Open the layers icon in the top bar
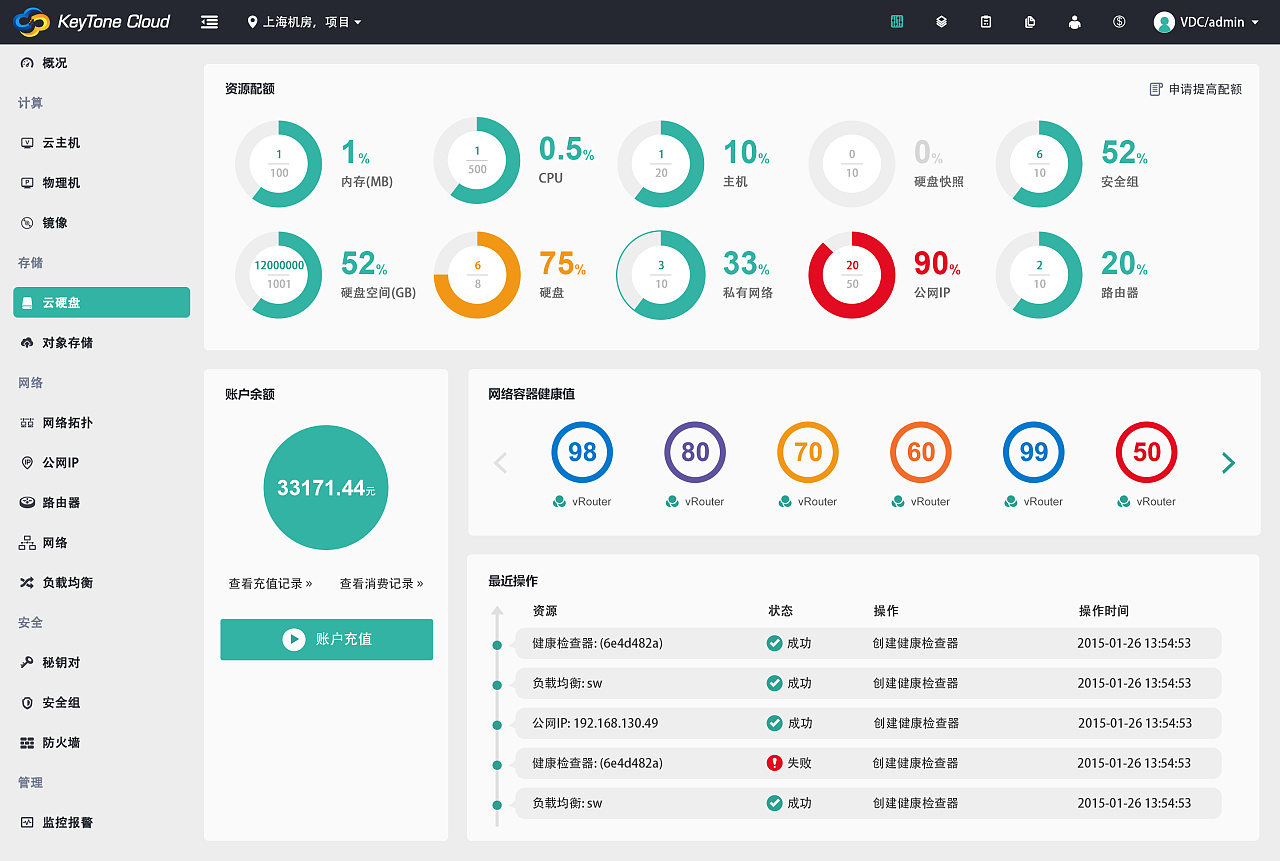This screenshot has width=1280, height=861. (941, 21)
